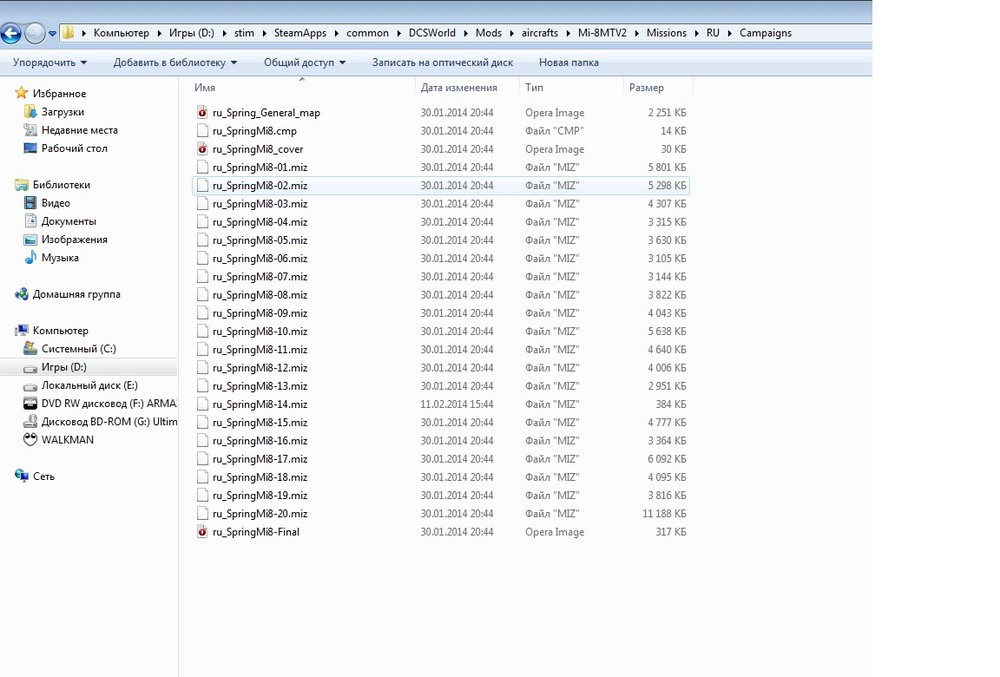Open the Добавить в библиотеку dropdown
1000x677 pixels.
pos(175,62)
